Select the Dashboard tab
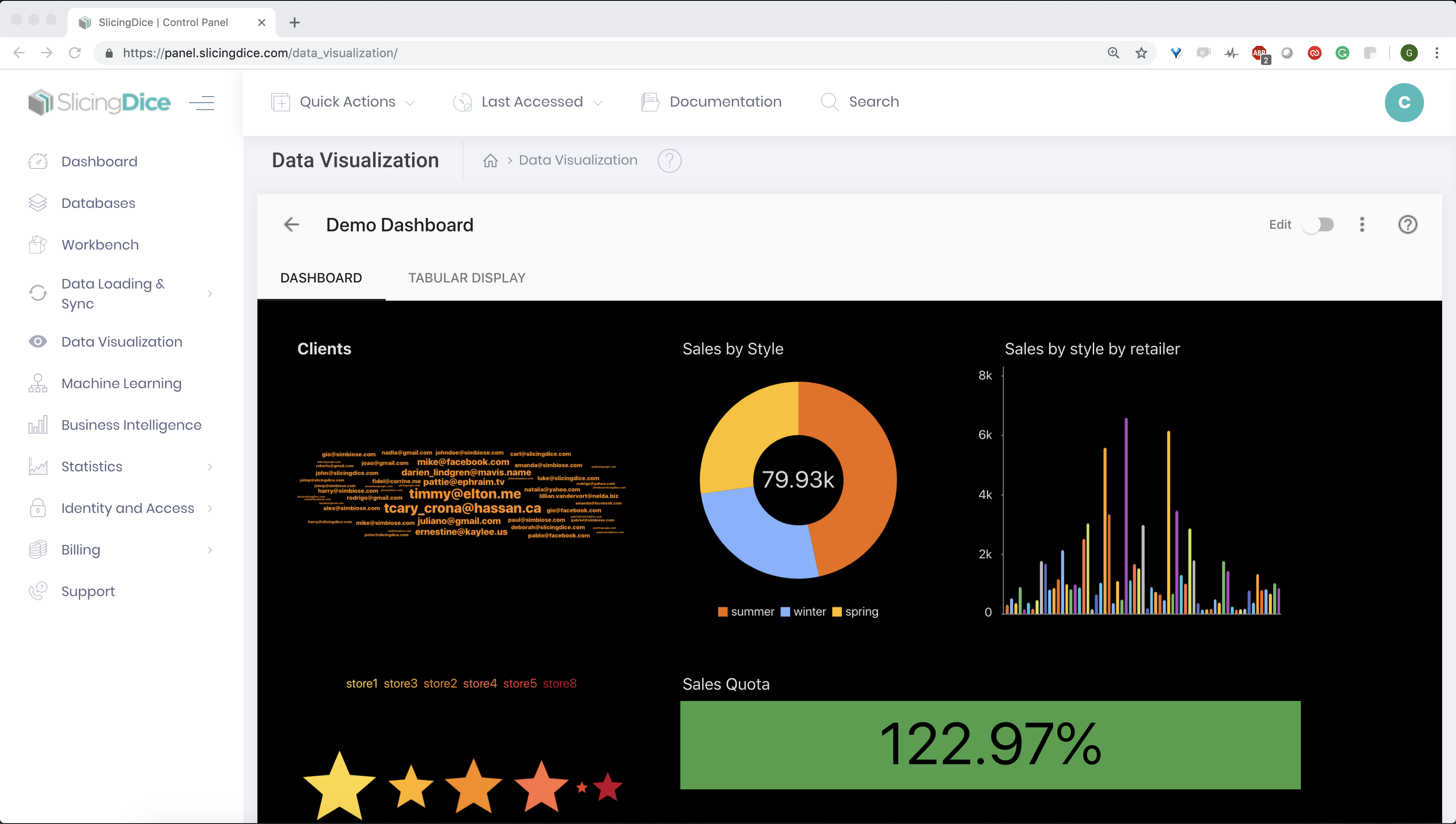 point(321,278)
